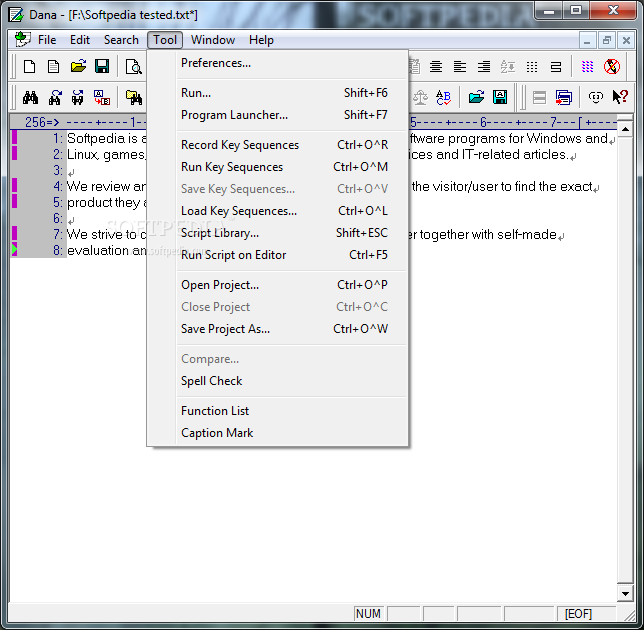The height and width of the screenshot is (630, 644).
Task: Click the vertical scrollbar up arrow
Action: click(625, 130)
